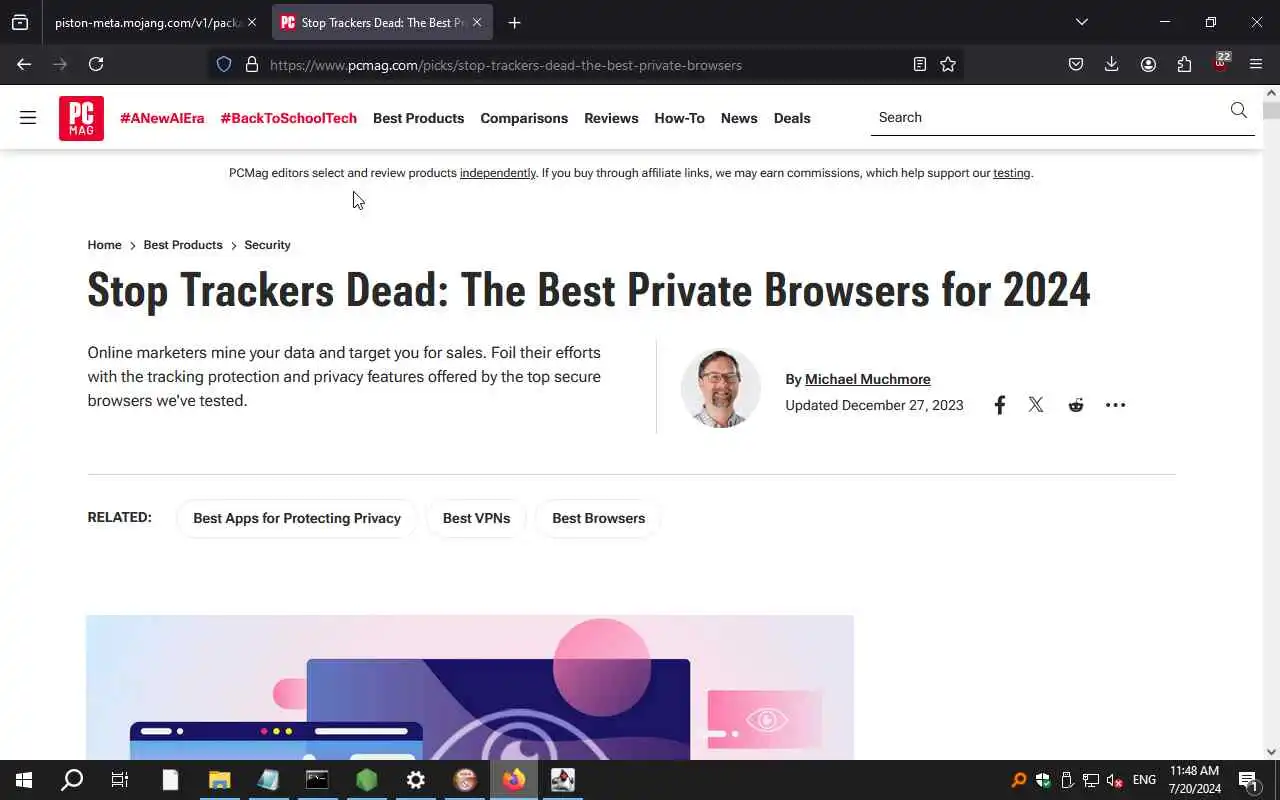Screen dimensions: 1280x800
Task: Open Windows taskbar search
Action: point(72,780)
